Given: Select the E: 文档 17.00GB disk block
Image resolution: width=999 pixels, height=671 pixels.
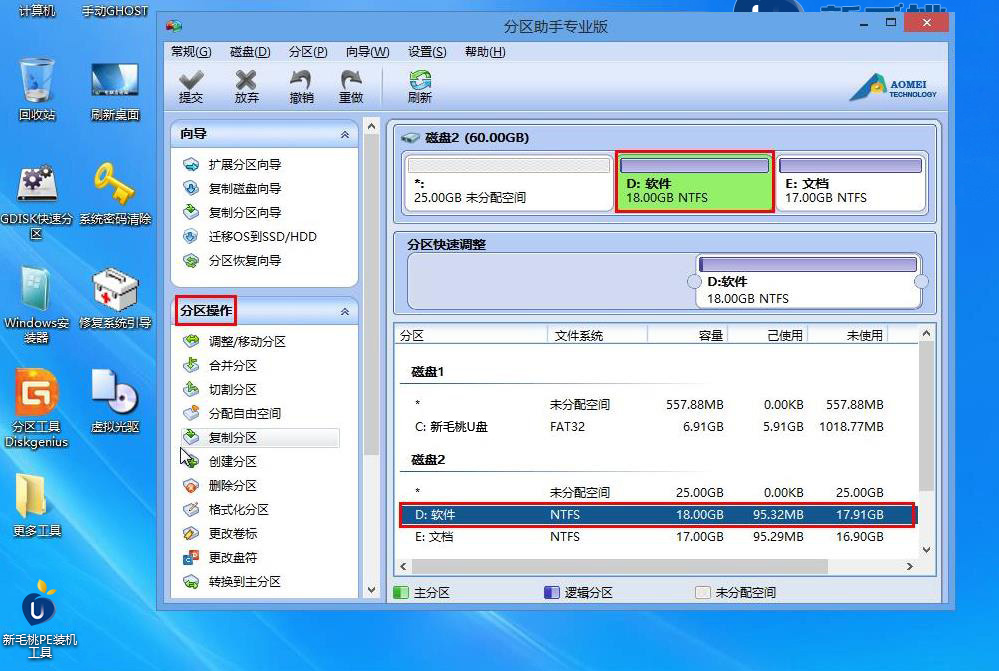Looking at the screenshot, I should coord(850,182).
